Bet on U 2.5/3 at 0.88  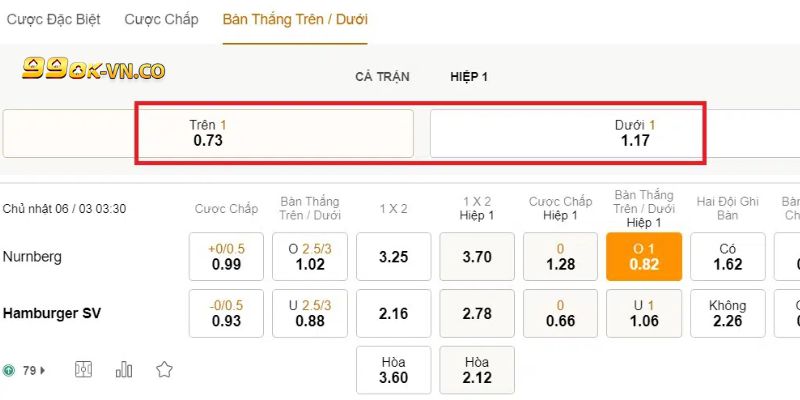click(x=310, y=313)
